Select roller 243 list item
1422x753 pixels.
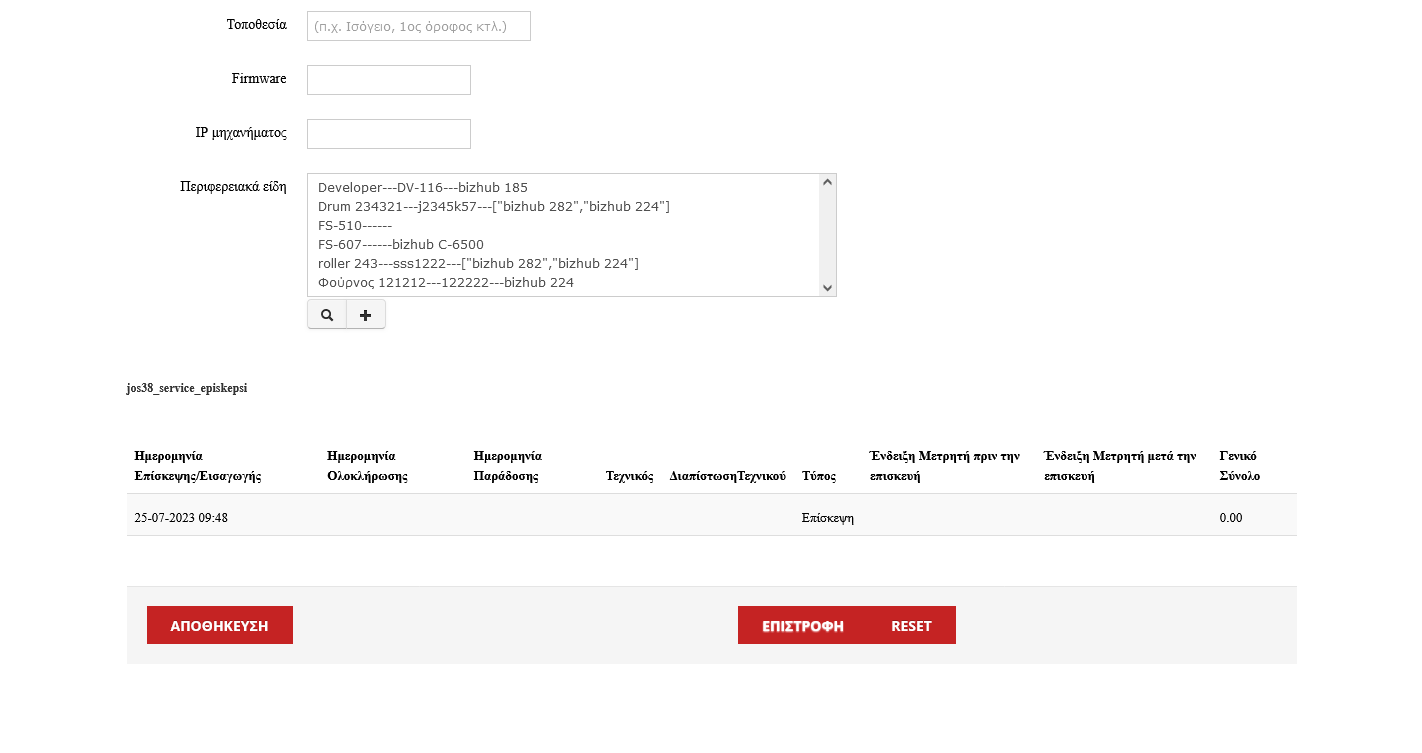click(478, 264)
